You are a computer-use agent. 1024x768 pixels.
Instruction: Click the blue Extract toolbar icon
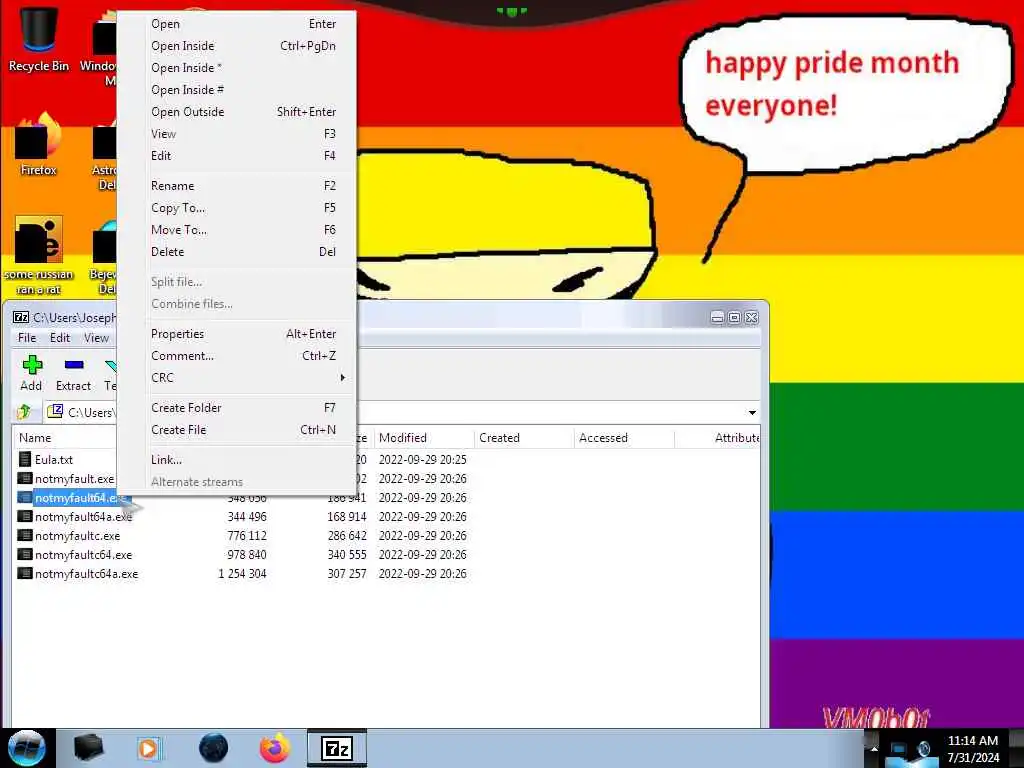point(74,364)
